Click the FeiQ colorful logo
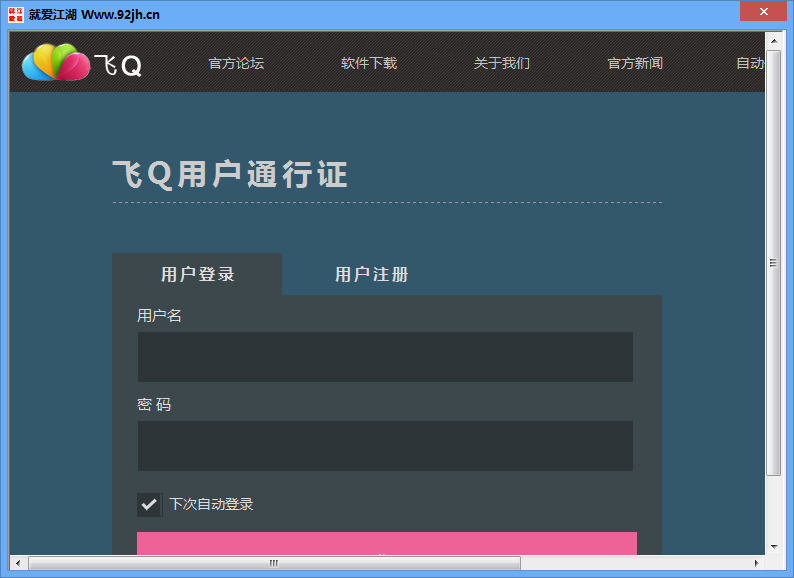 pos(56,63)
